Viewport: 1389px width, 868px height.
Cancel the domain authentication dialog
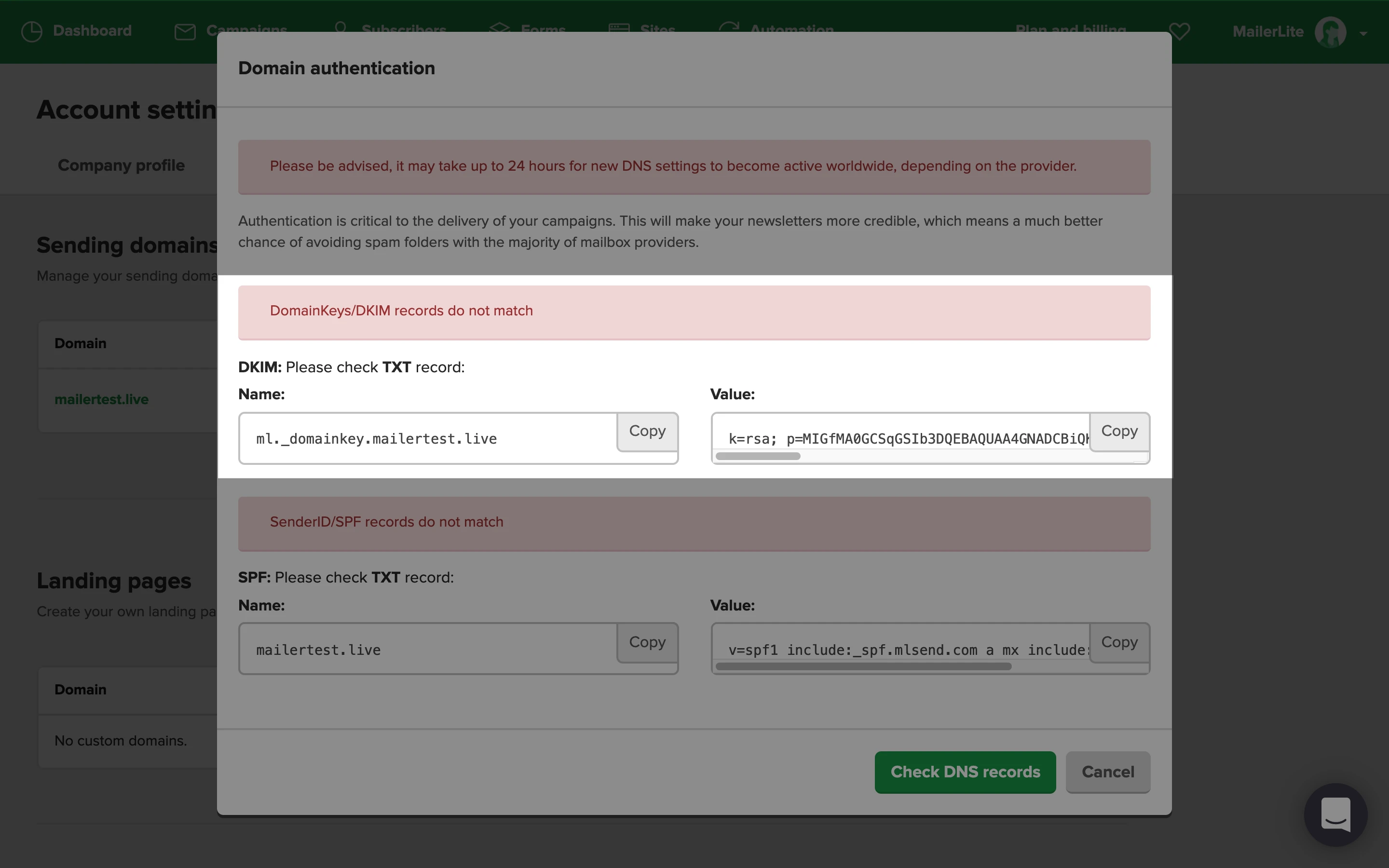1107,772
